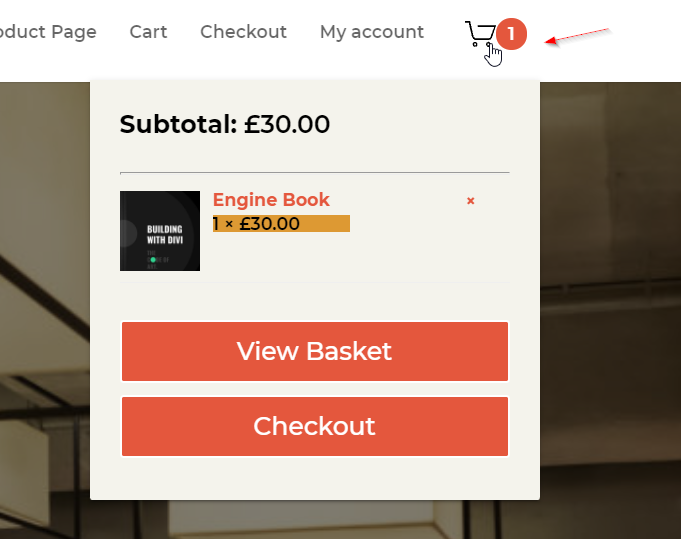Click the £30.00 subtotal amount
Image resolution: width=681 pixels, height=539 pixels.
pyautogui.click(x=287, y=125)
